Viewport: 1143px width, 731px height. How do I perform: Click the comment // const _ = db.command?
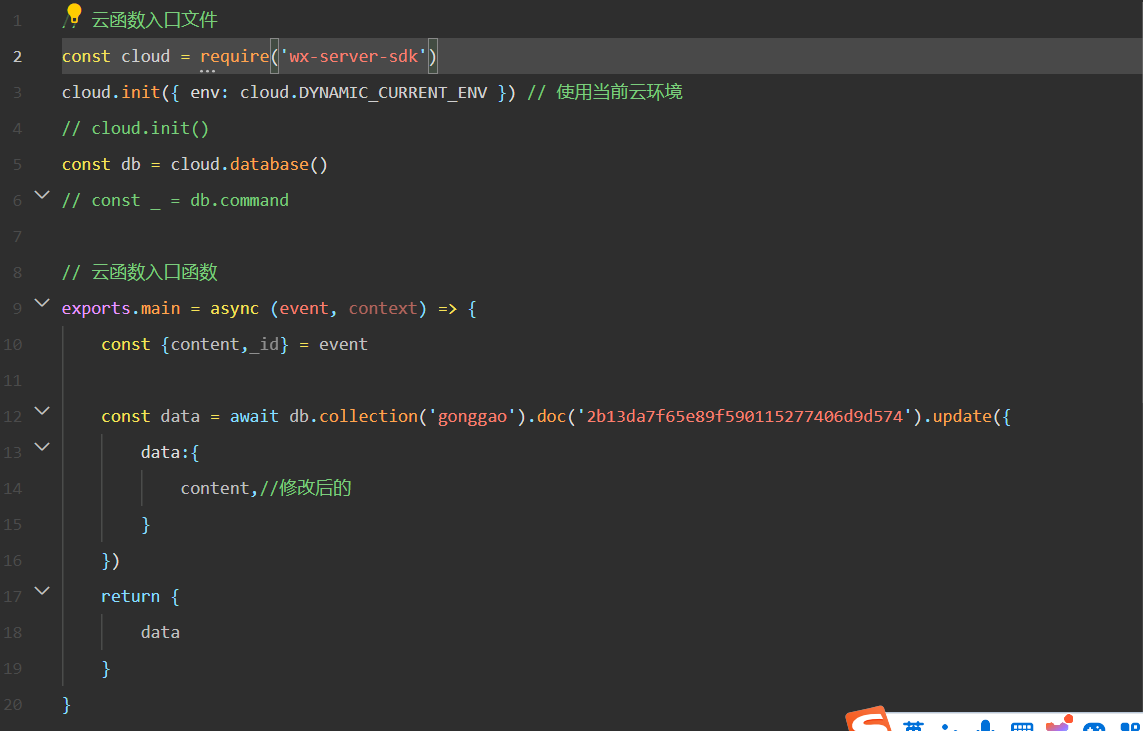[176, 200]
